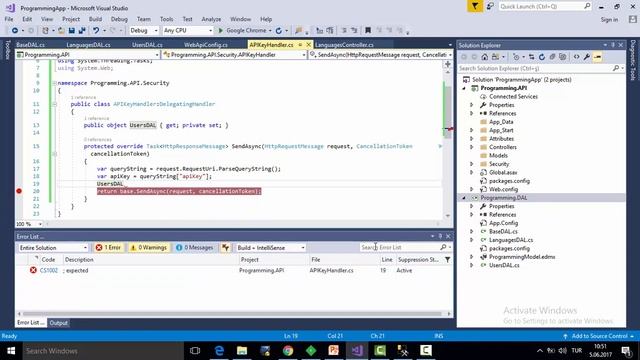The image size is (640, 360).
Task: Open the Entire Solution scope dropdown
Action: point(53,247)
